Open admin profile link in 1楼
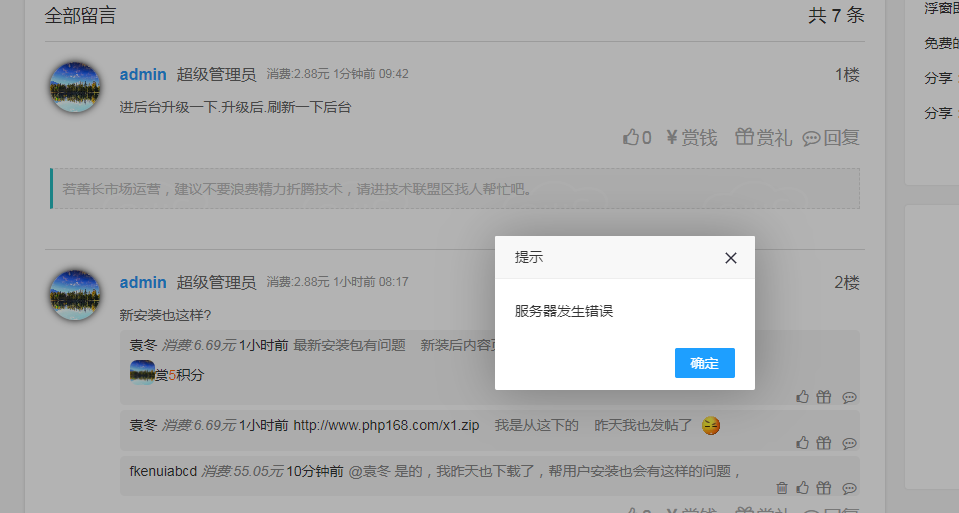959x513 pixels. 143,75
